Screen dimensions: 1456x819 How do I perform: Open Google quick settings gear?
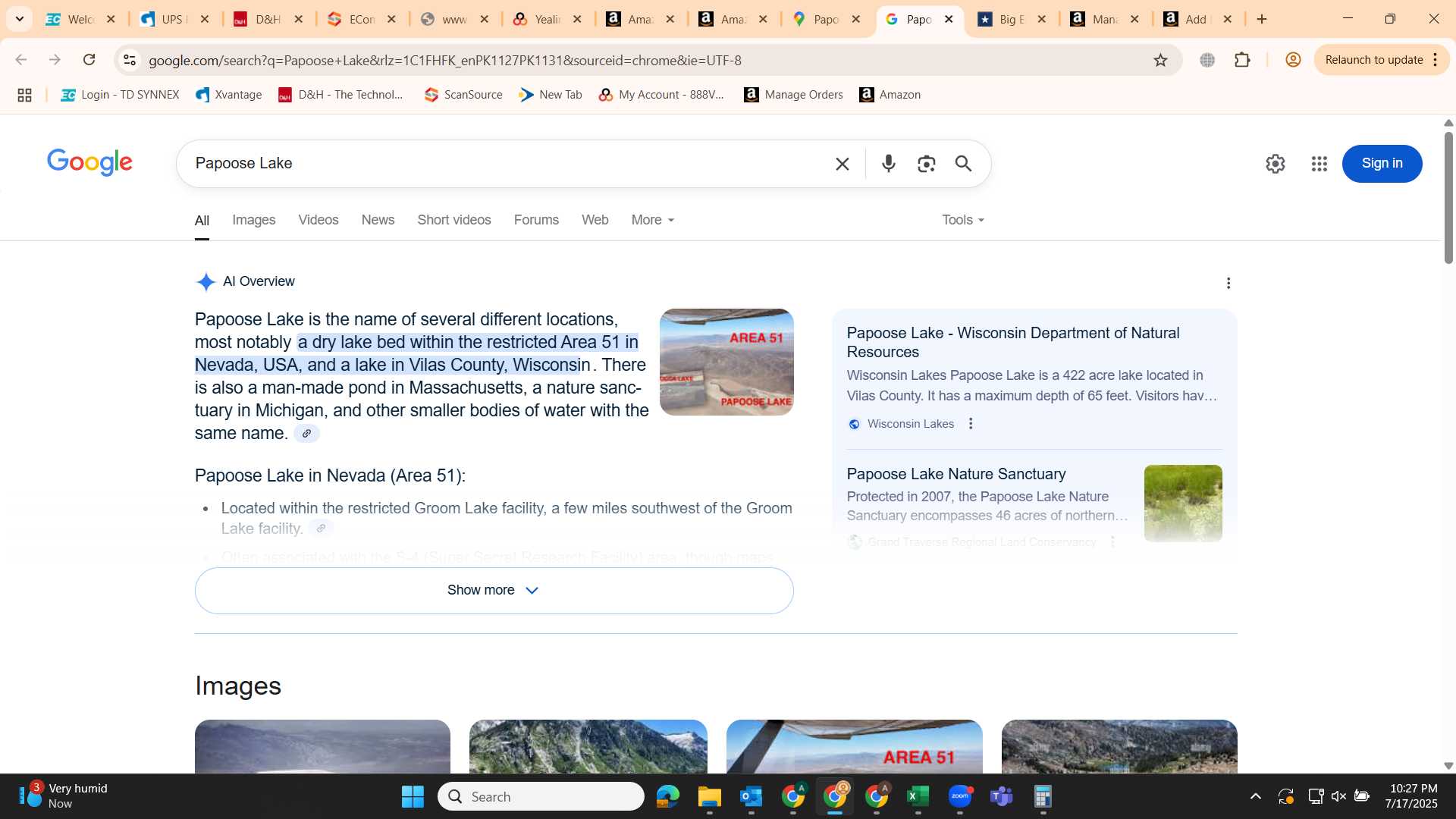pos(1275,164)
